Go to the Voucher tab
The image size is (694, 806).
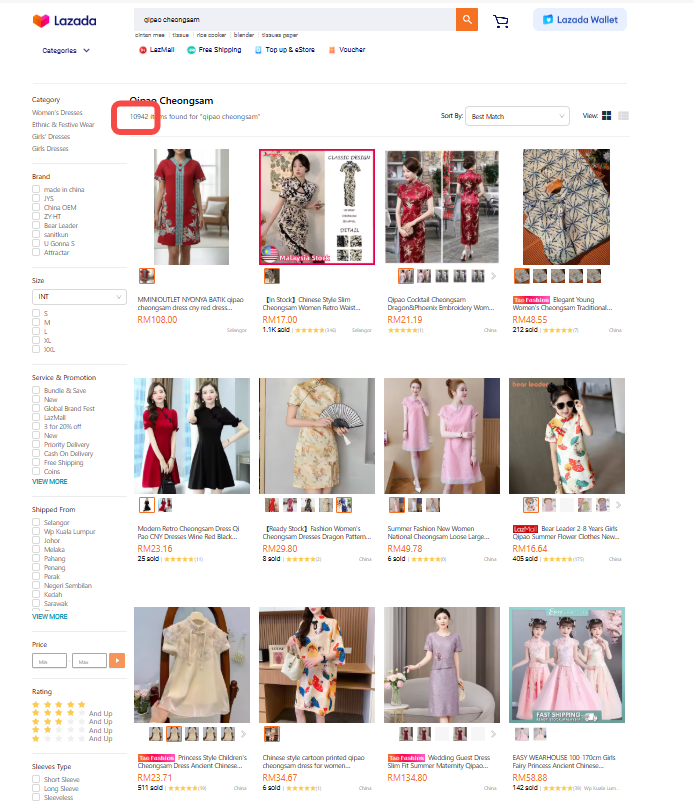[347, 49]
